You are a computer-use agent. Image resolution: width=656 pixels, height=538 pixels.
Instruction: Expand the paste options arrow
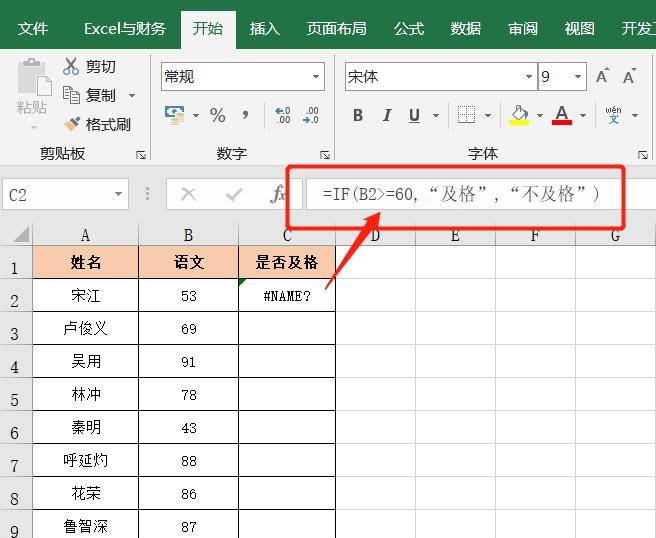pyautogui.click(x=33, y=127)
